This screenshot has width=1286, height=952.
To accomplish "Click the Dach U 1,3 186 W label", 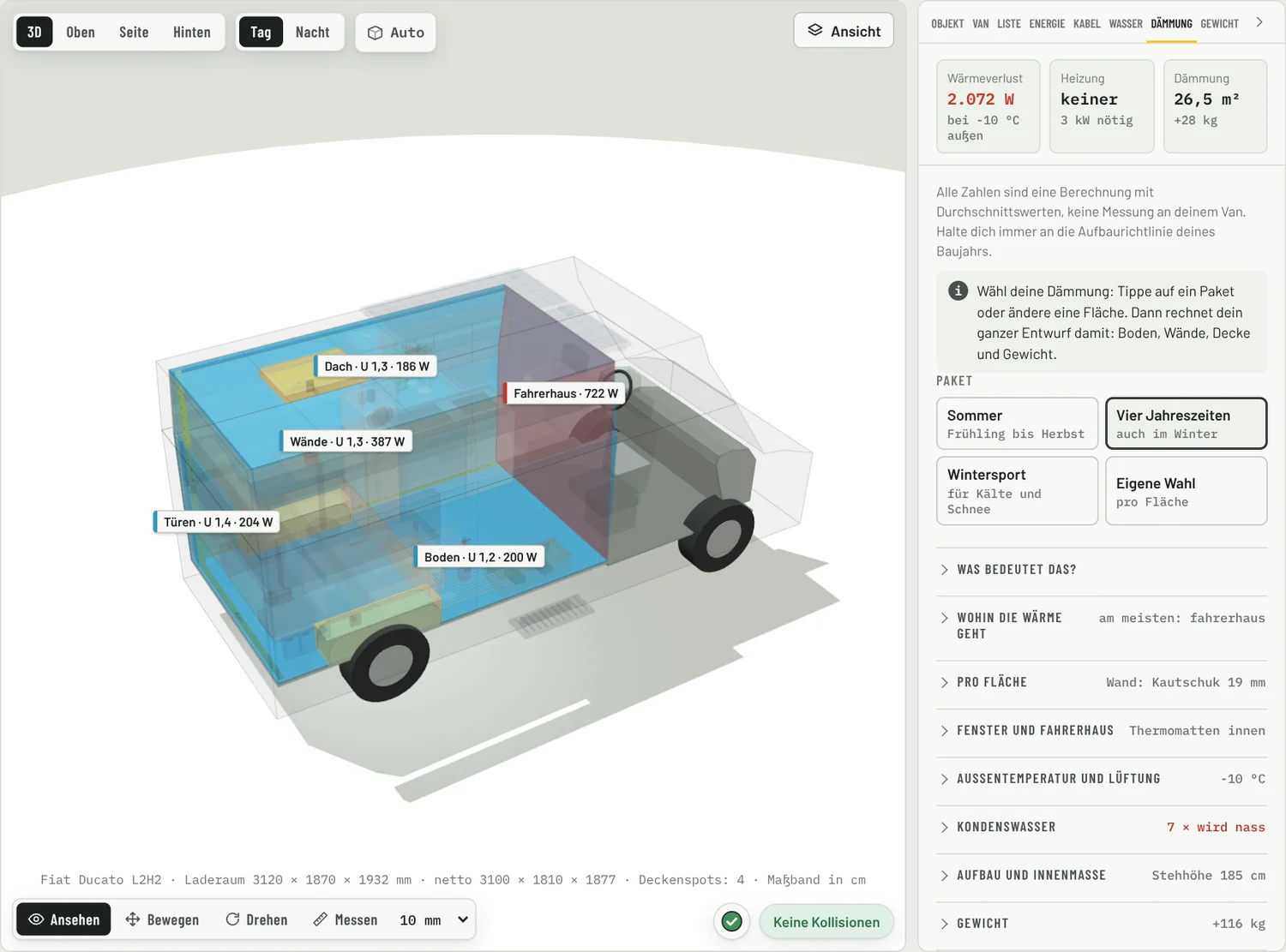I will [376, 366].
